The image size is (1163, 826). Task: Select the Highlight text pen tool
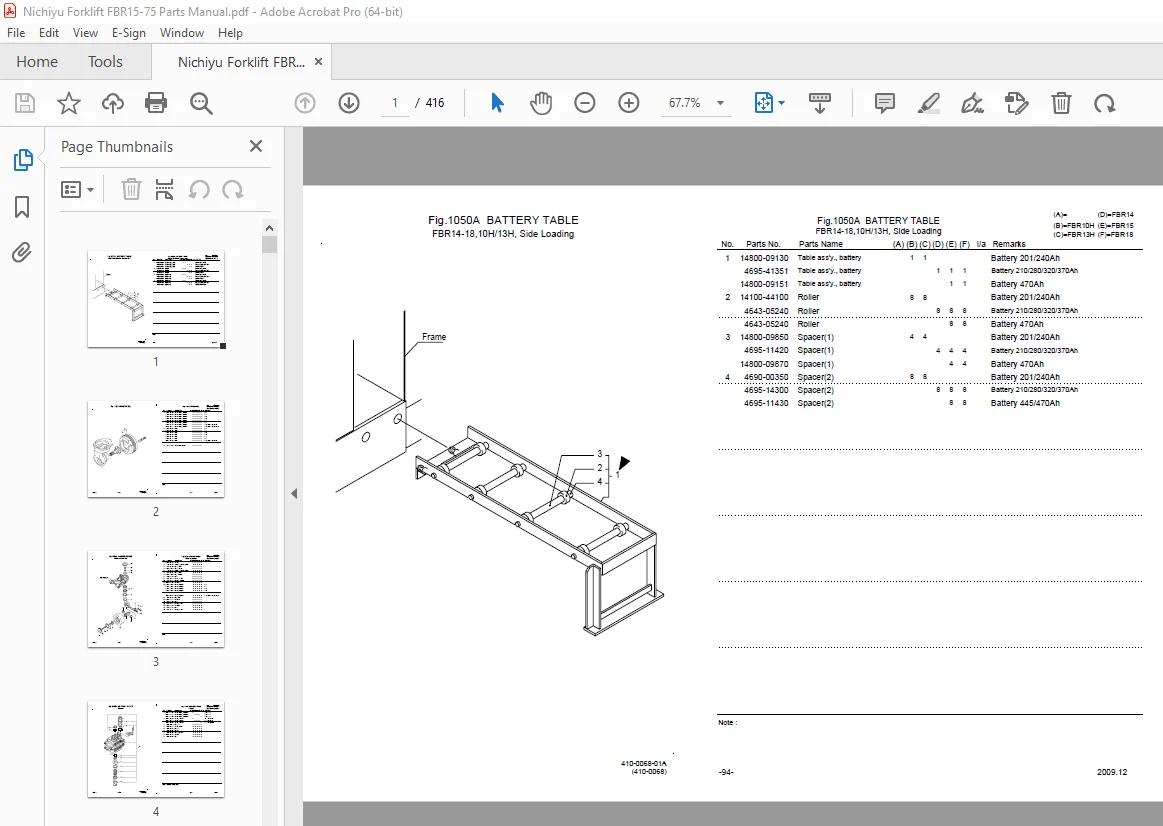pyautogui.click(x=929, y=103)
